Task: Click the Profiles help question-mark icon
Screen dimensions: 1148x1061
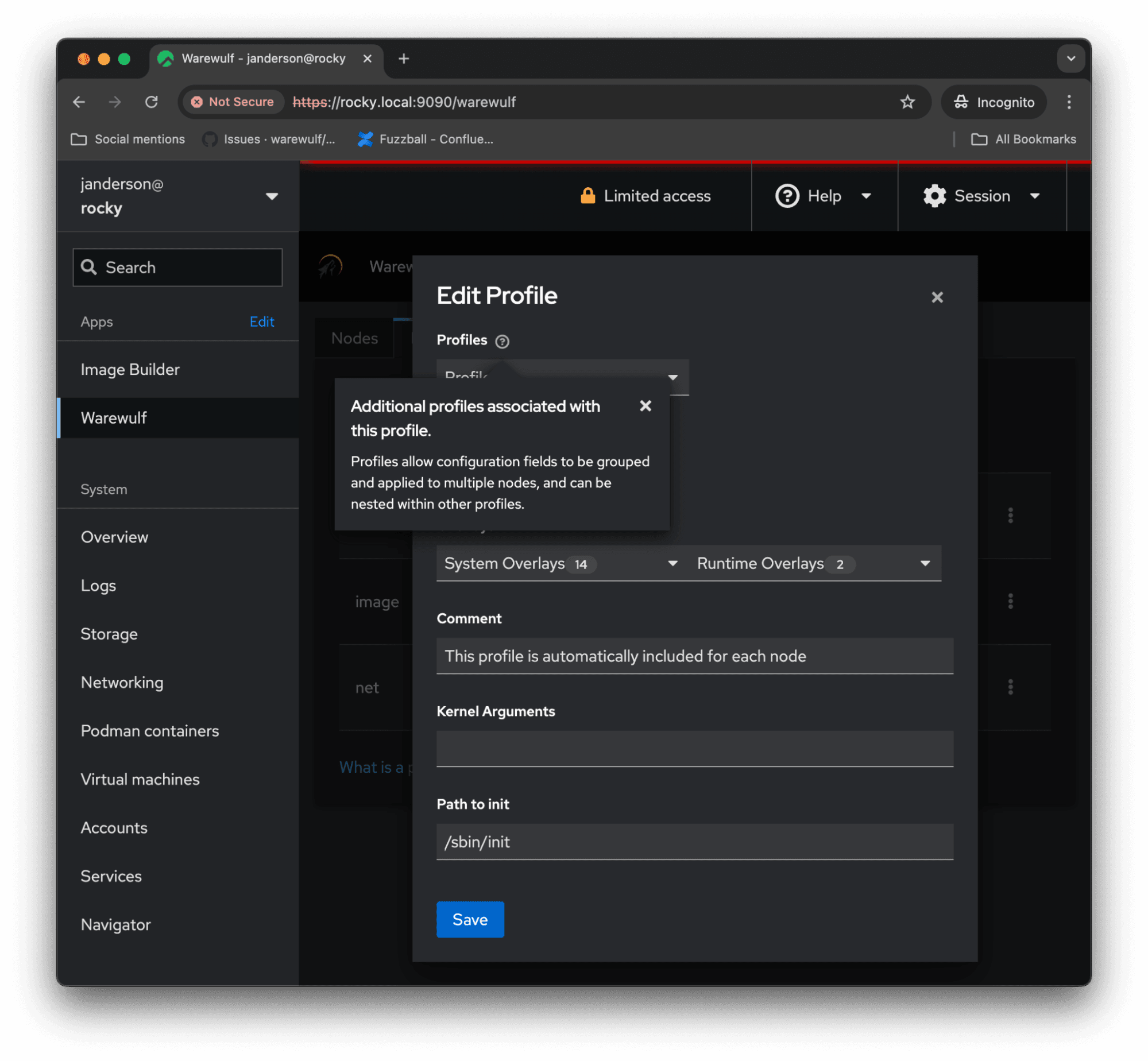Action: pos(502,342)
